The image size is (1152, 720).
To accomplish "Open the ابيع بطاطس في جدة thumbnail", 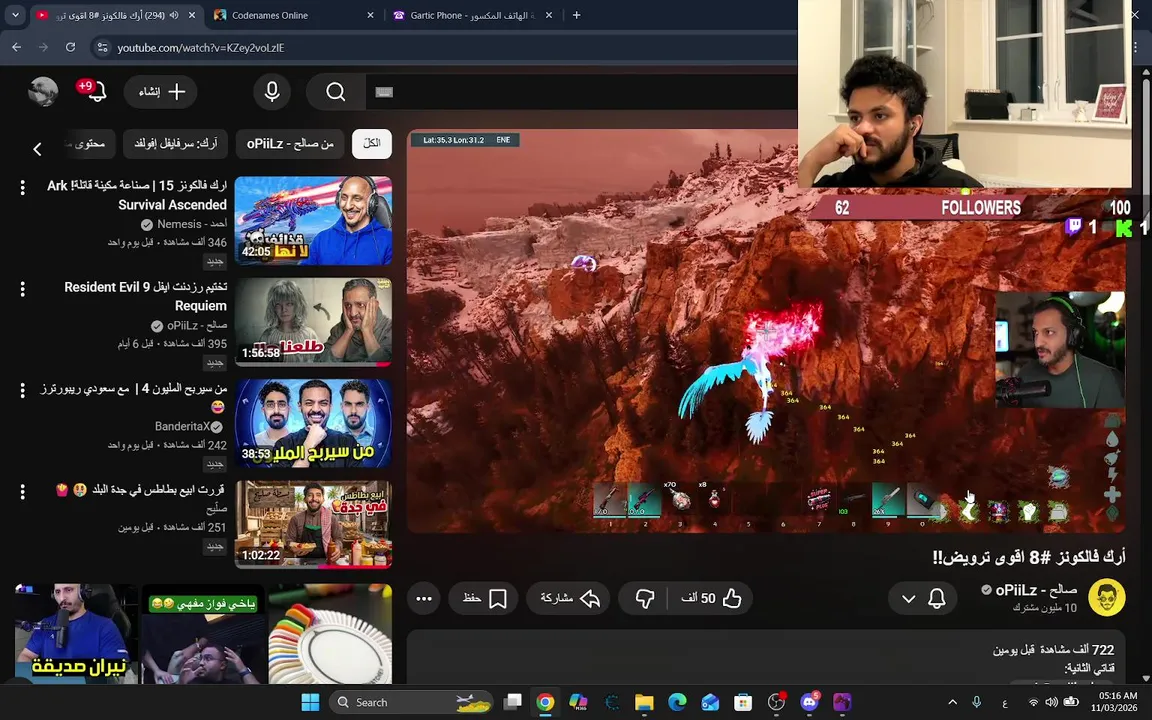I will point(313,525).
